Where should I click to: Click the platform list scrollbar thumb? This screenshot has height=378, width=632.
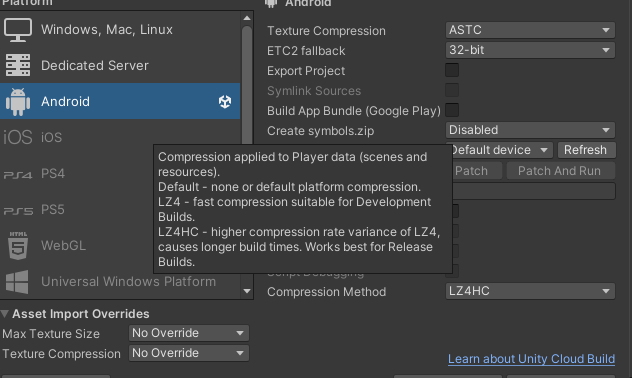point(247,85)
